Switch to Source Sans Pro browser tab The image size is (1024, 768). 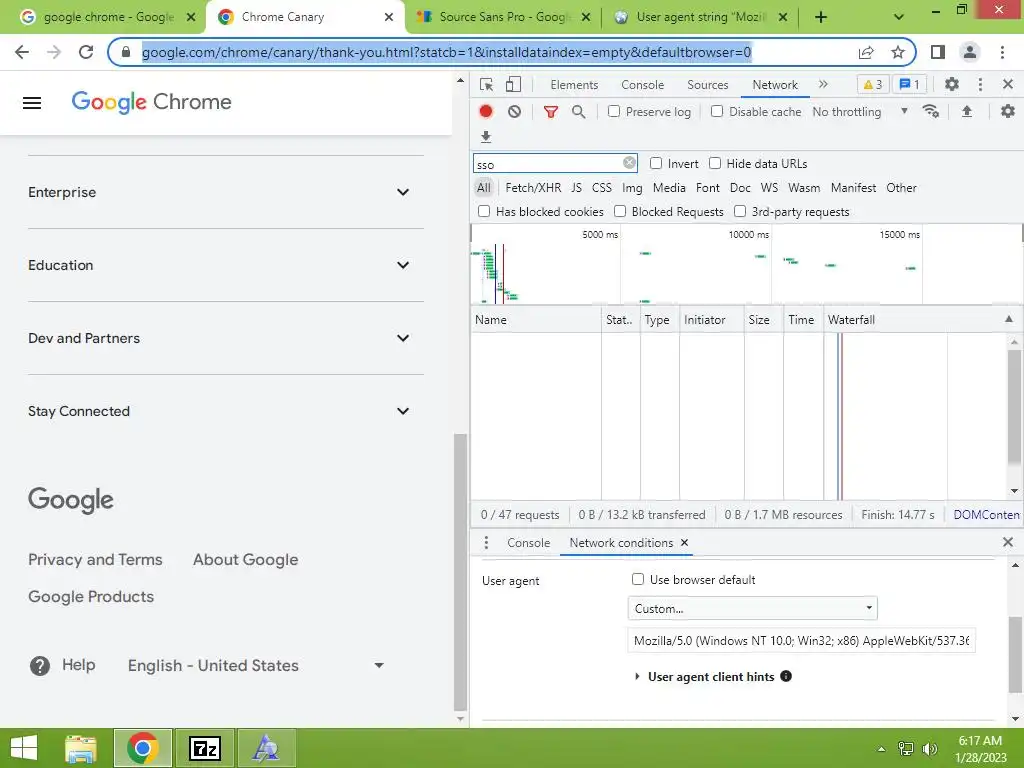(x=503, y=17)
